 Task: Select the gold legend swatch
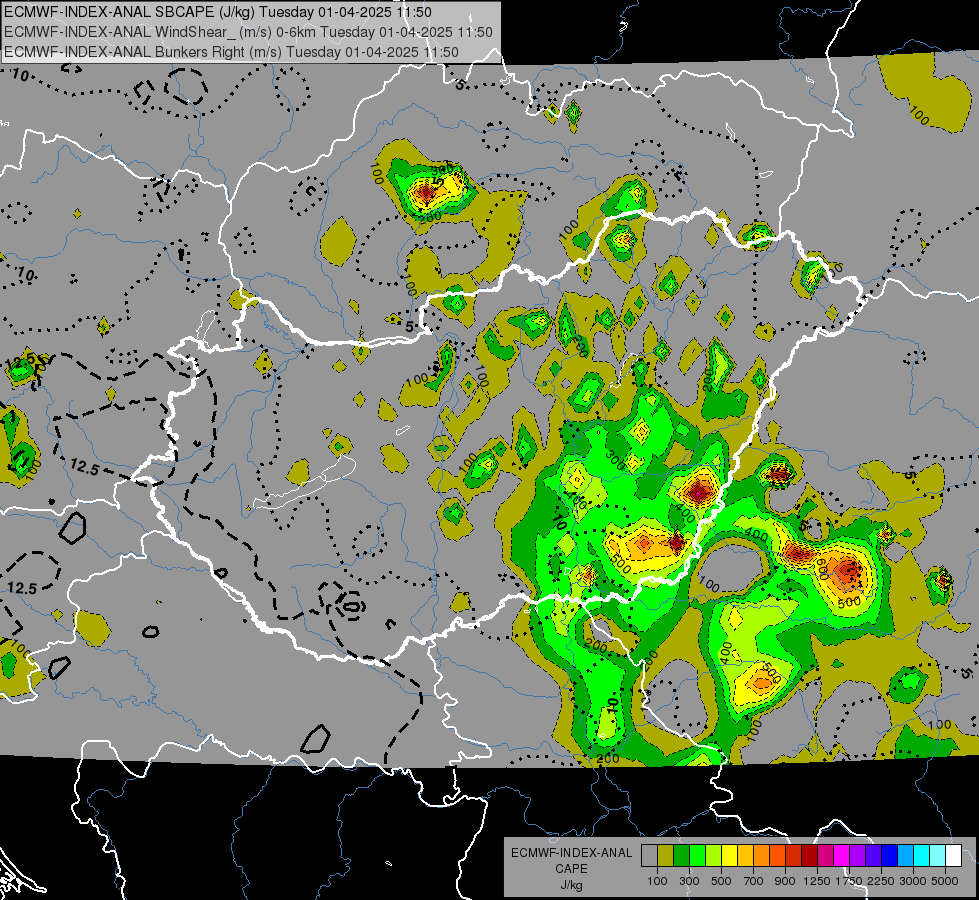745,856
